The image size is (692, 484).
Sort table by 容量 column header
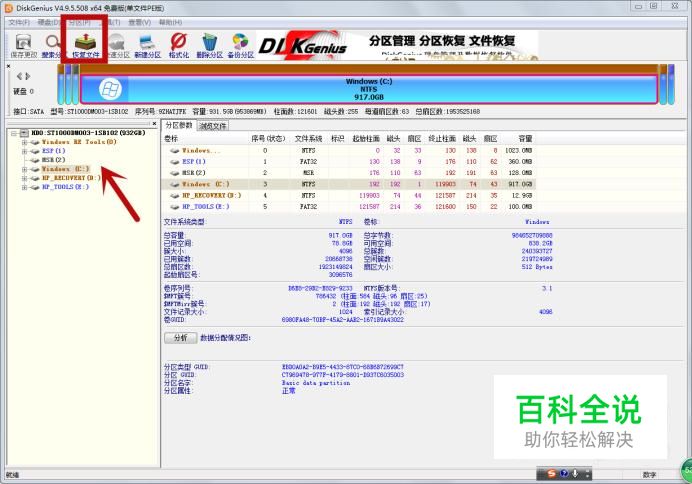click(525, 139)
